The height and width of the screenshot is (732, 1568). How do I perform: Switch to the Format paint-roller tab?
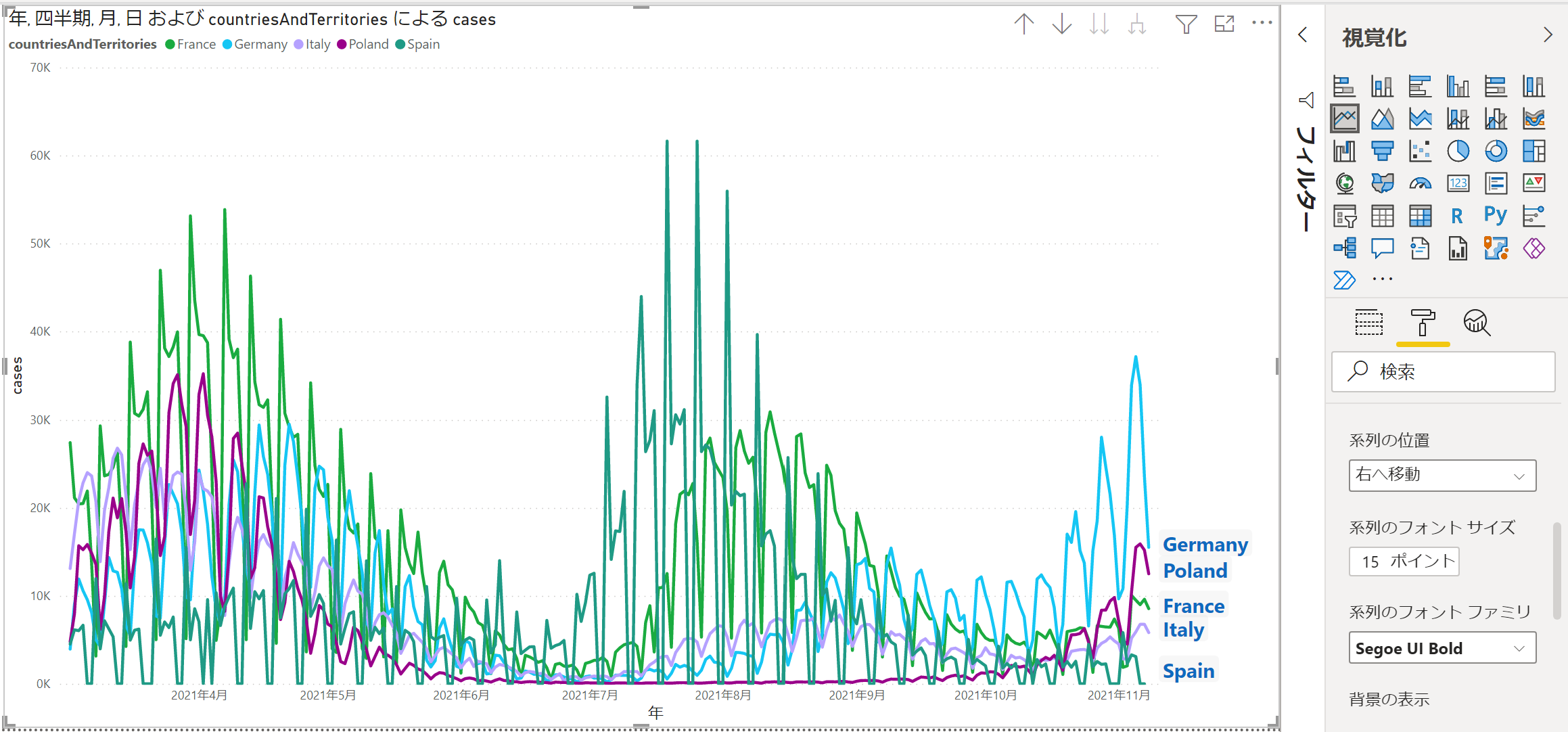[x=1423, y=323]
